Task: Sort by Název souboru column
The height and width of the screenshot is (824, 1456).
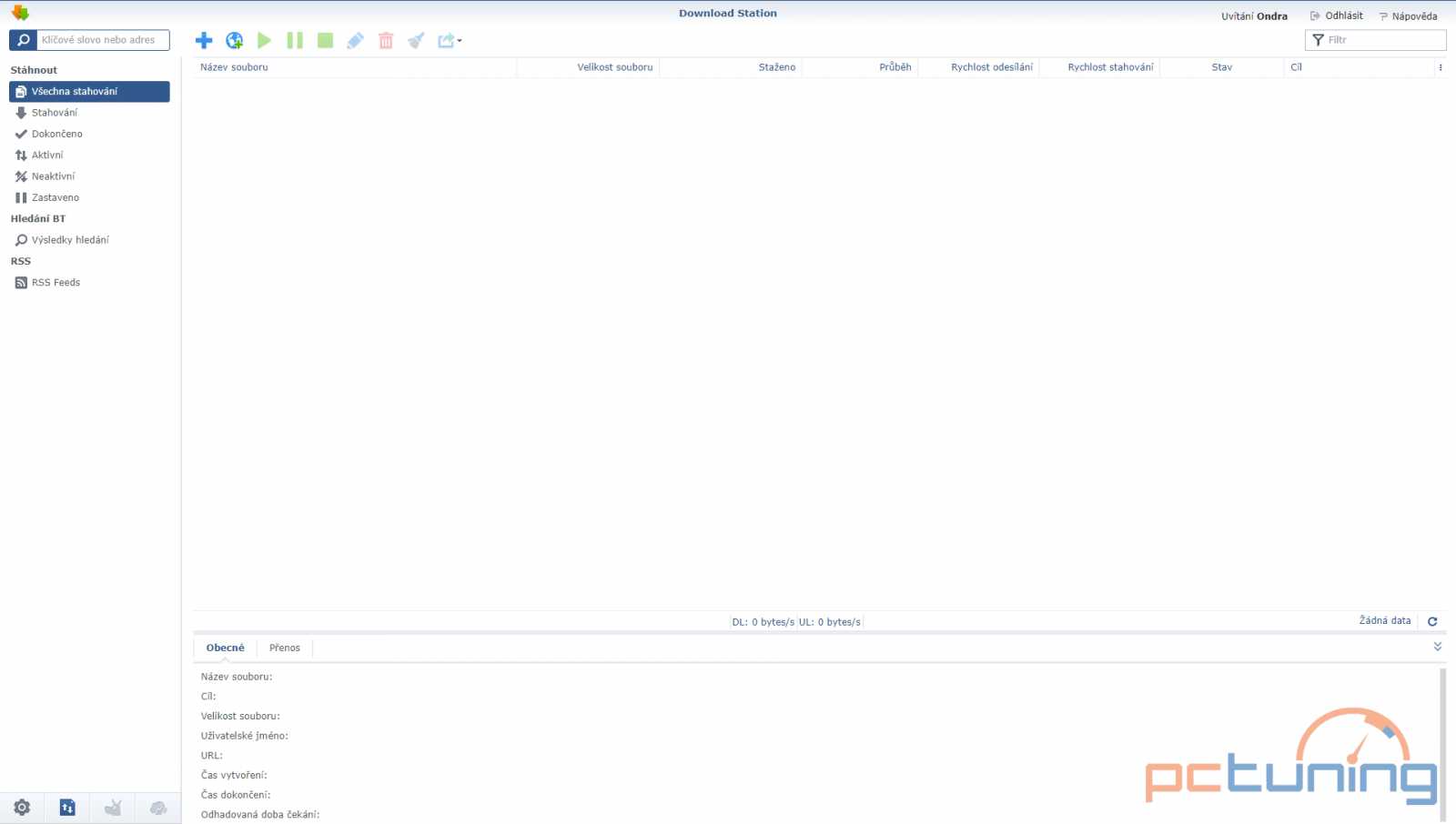Action: pyautogui.click(x=354, y=67)
